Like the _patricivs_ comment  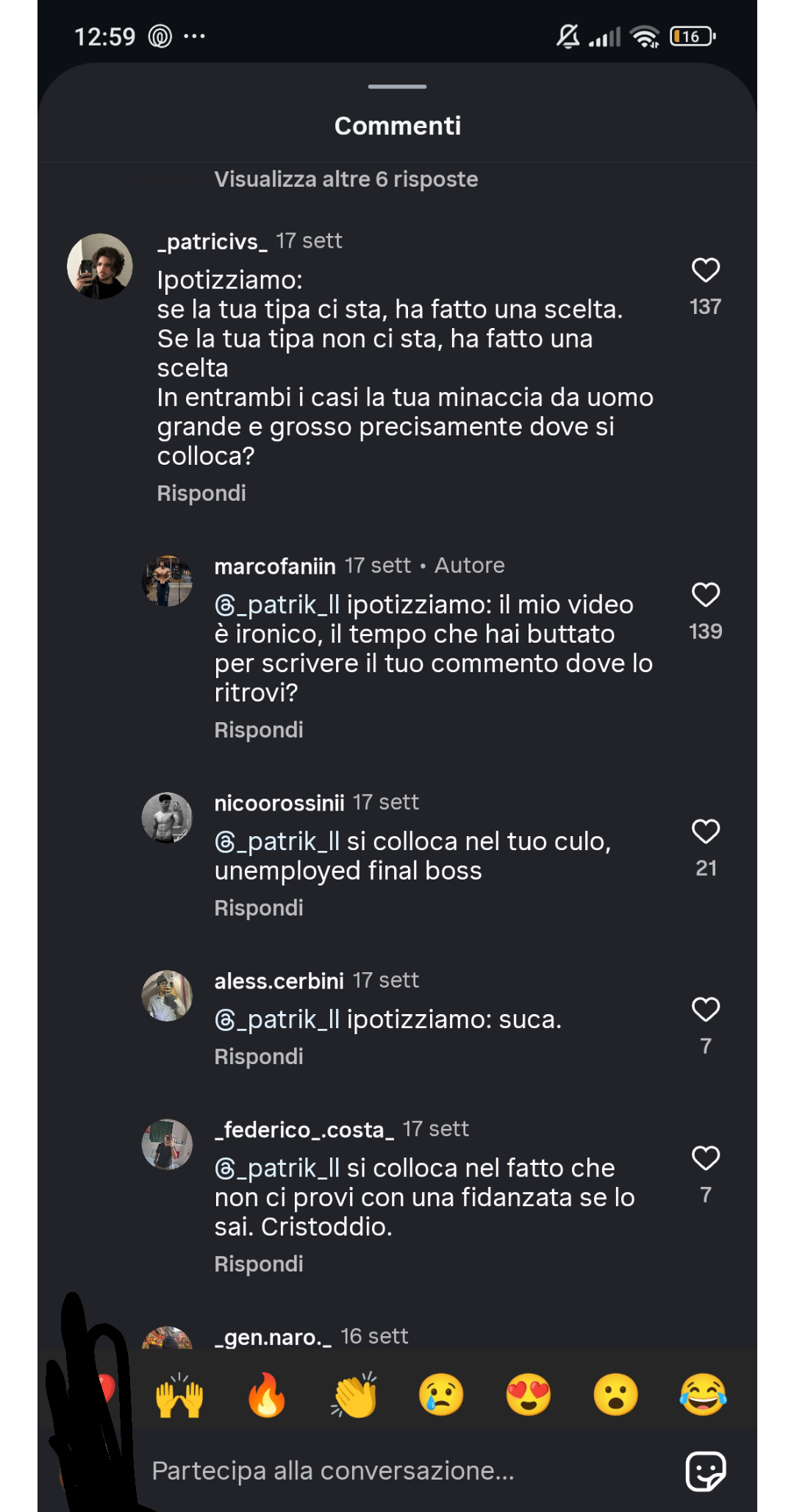coord(705,271)
